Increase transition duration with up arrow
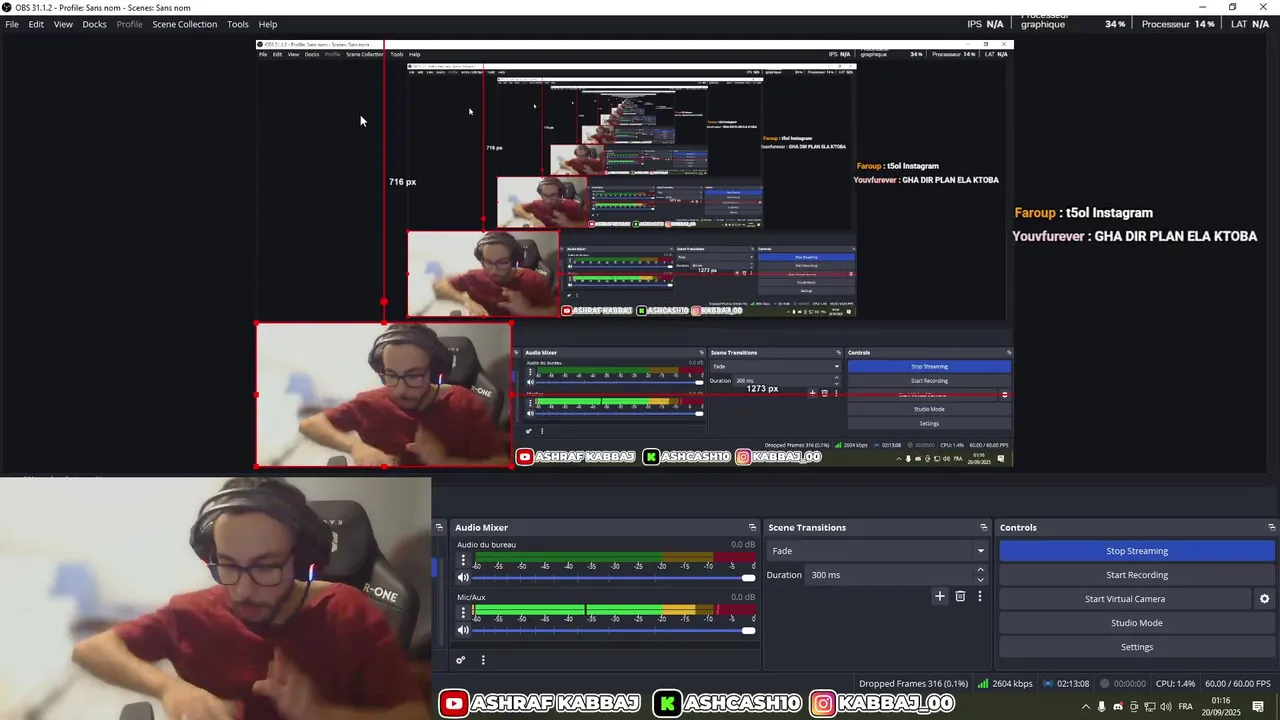This screenshot has width=1280, height=720. click(x=980, y=570)
